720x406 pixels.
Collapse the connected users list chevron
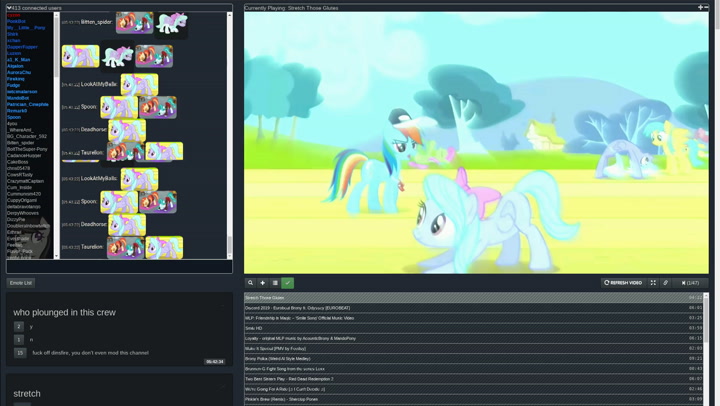(x=9, y=8)
